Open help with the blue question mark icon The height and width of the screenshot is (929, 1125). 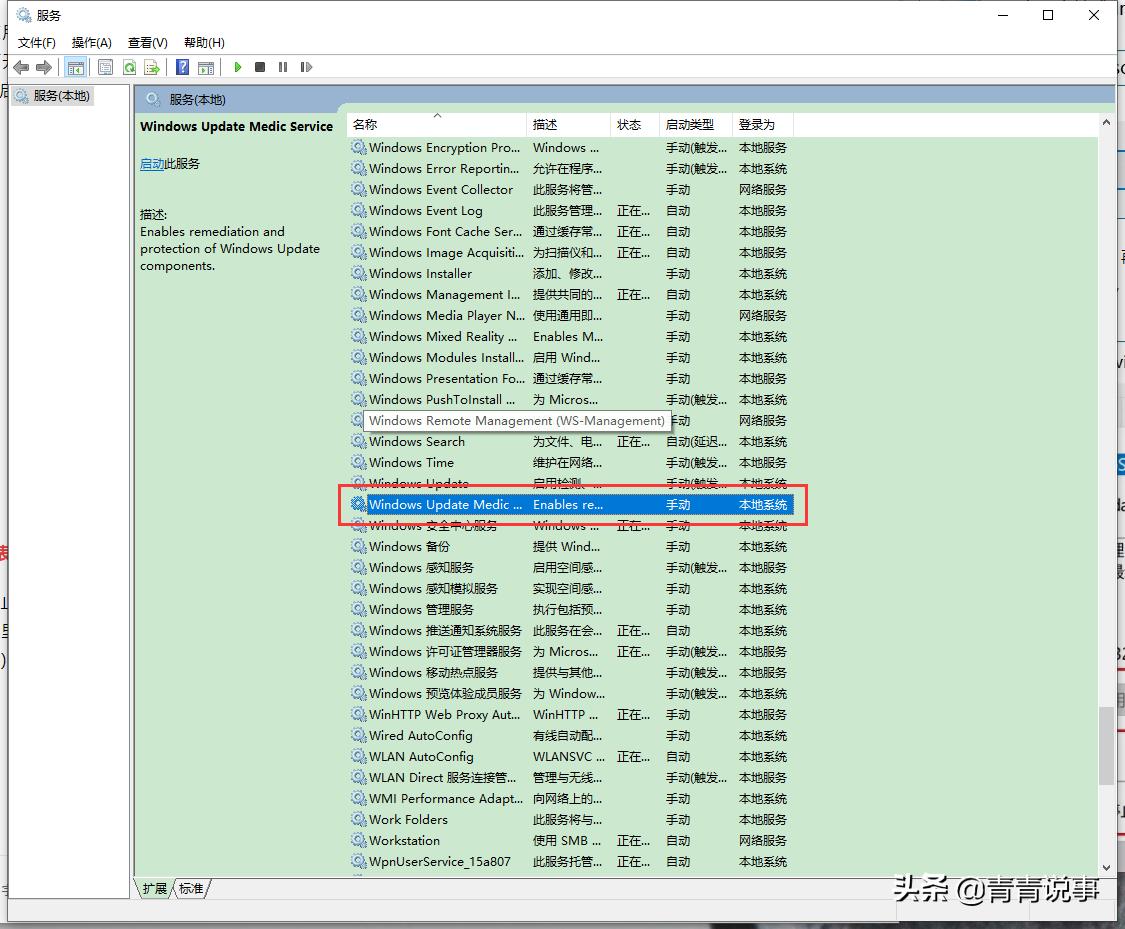tap(182, 67)
